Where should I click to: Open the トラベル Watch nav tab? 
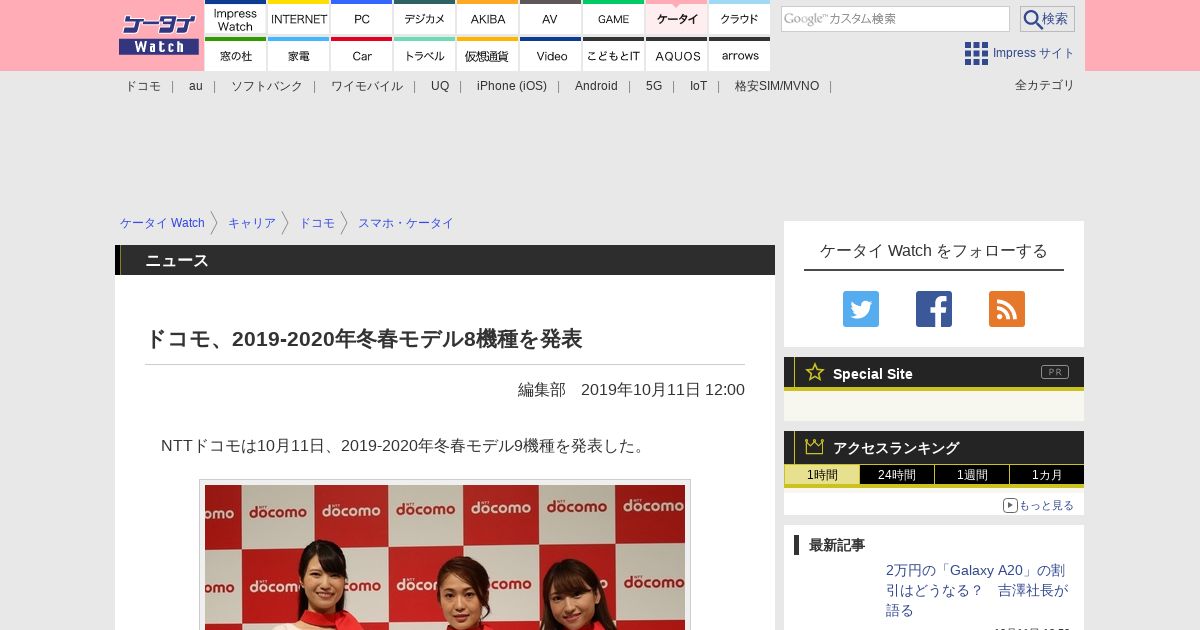425,55
